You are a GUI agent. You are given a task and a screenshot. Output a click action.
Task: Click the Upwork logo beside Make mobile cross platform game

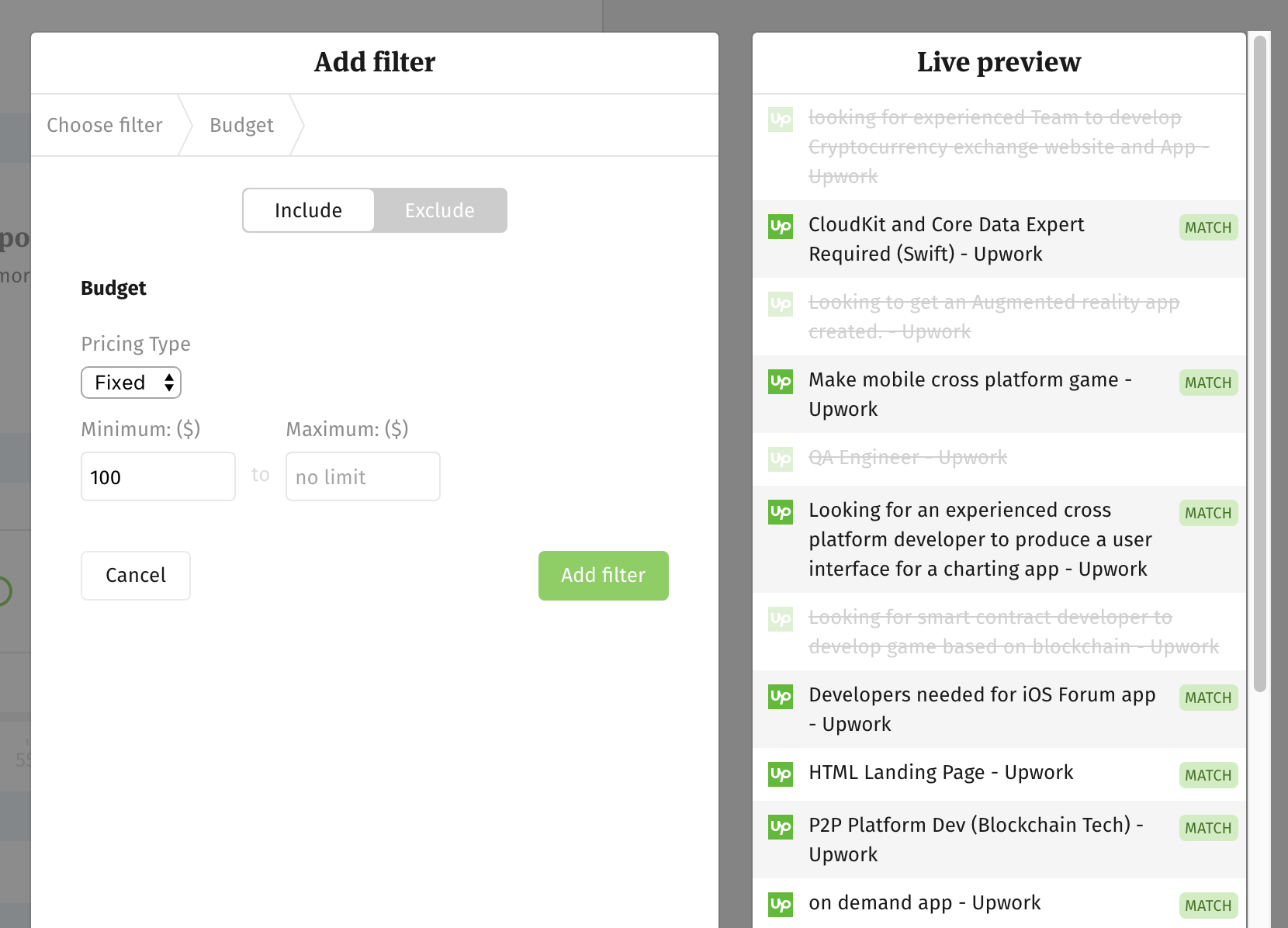(782, 383)
